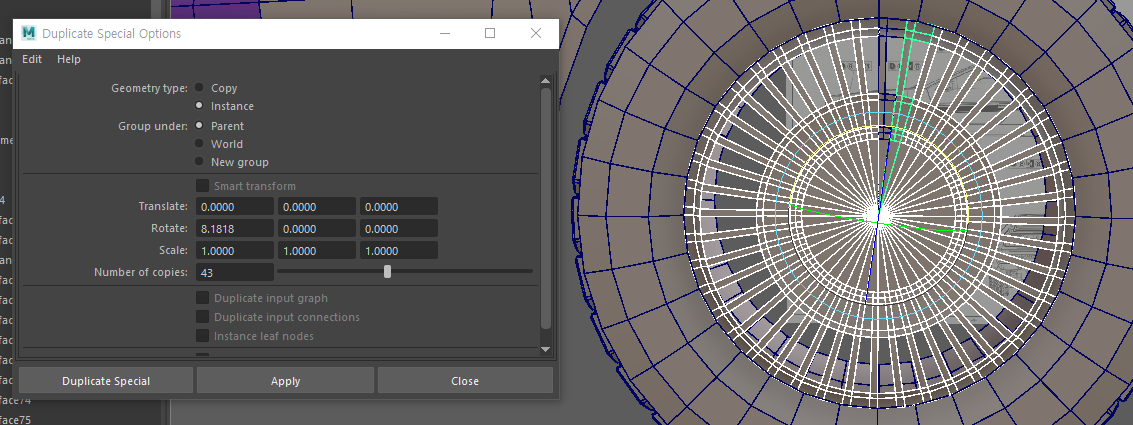Click Scale Y field

pyautogui.click(x=316, y=250)
